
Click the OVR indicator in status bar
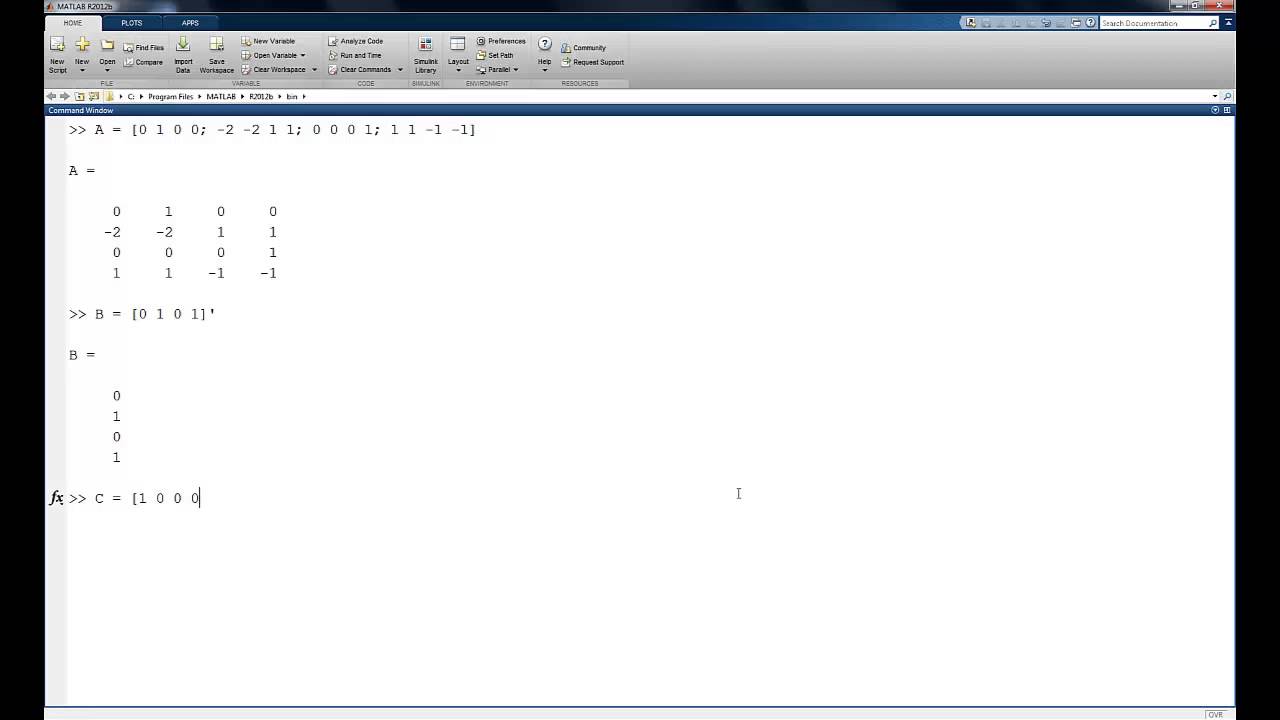pyautogui.click(x=1216, y=714)
